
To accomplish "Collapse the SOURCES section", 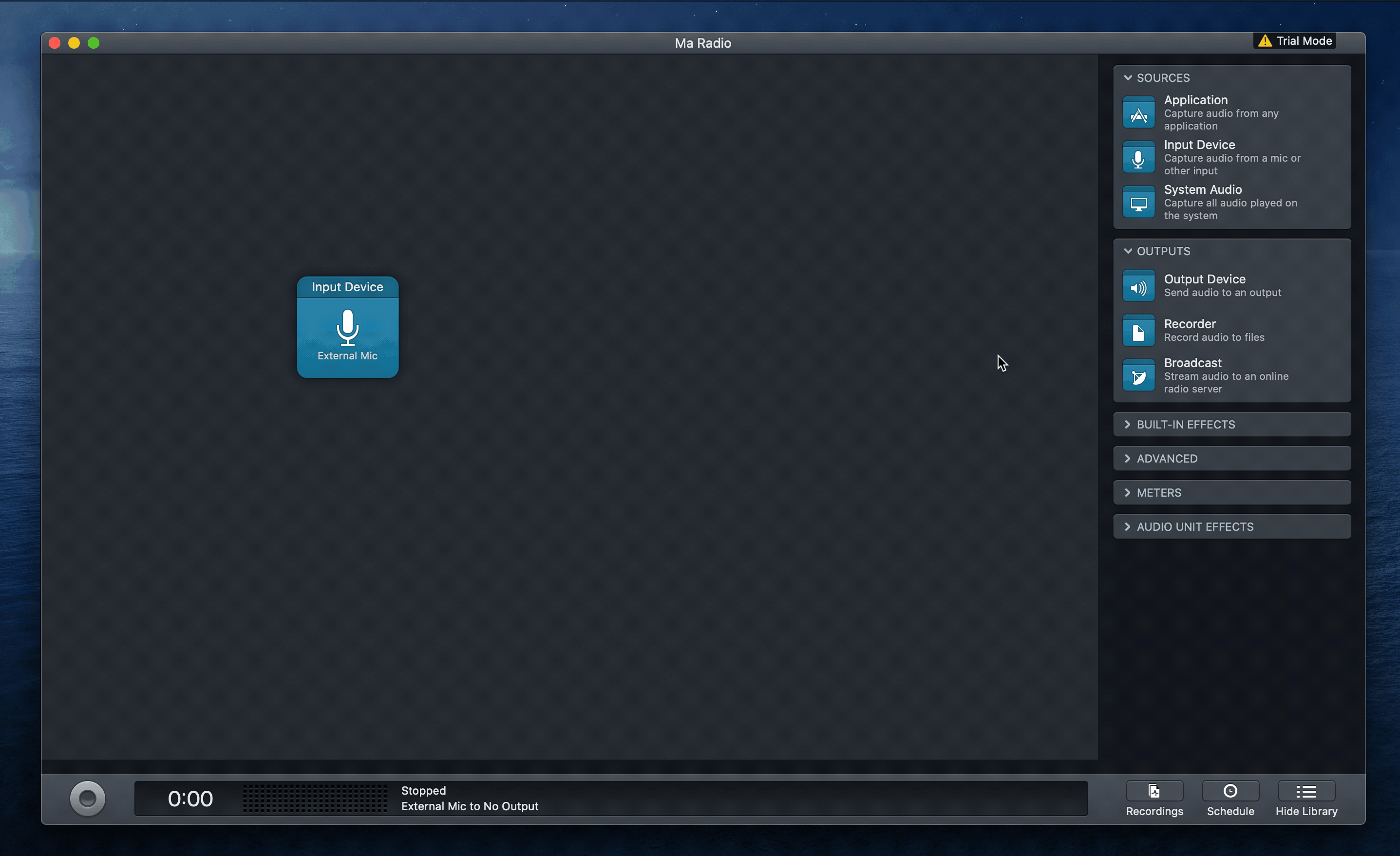I will click(1128, 78).
